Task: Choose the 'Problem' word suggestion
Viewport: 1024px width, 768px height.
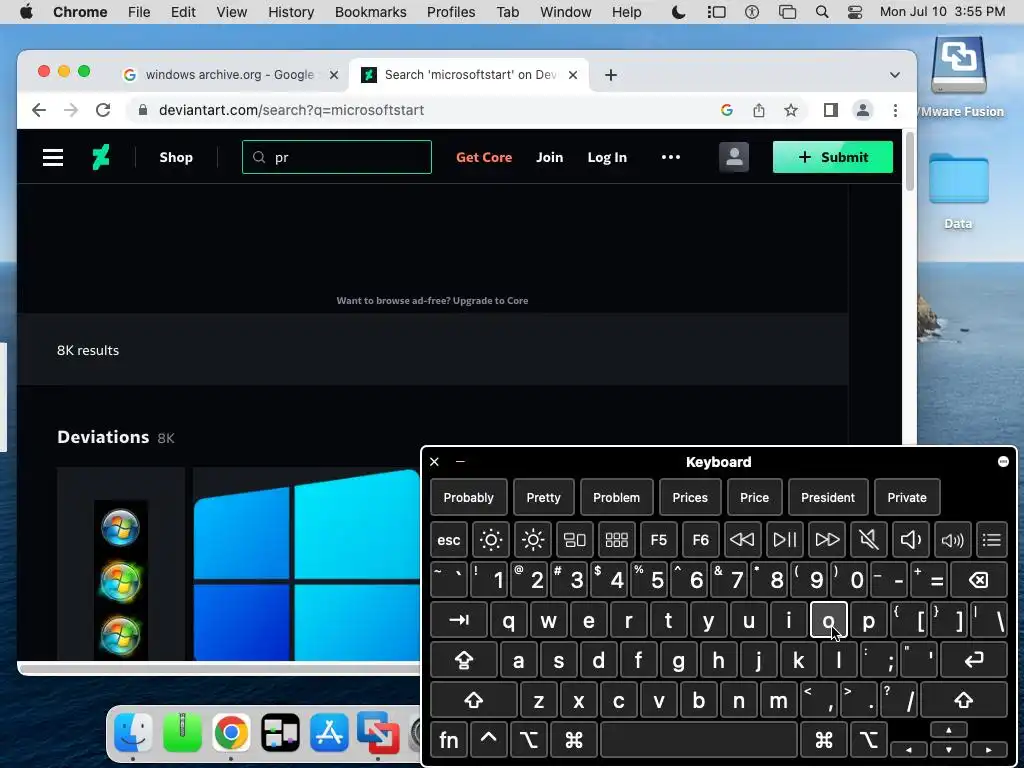Action: 616,498
